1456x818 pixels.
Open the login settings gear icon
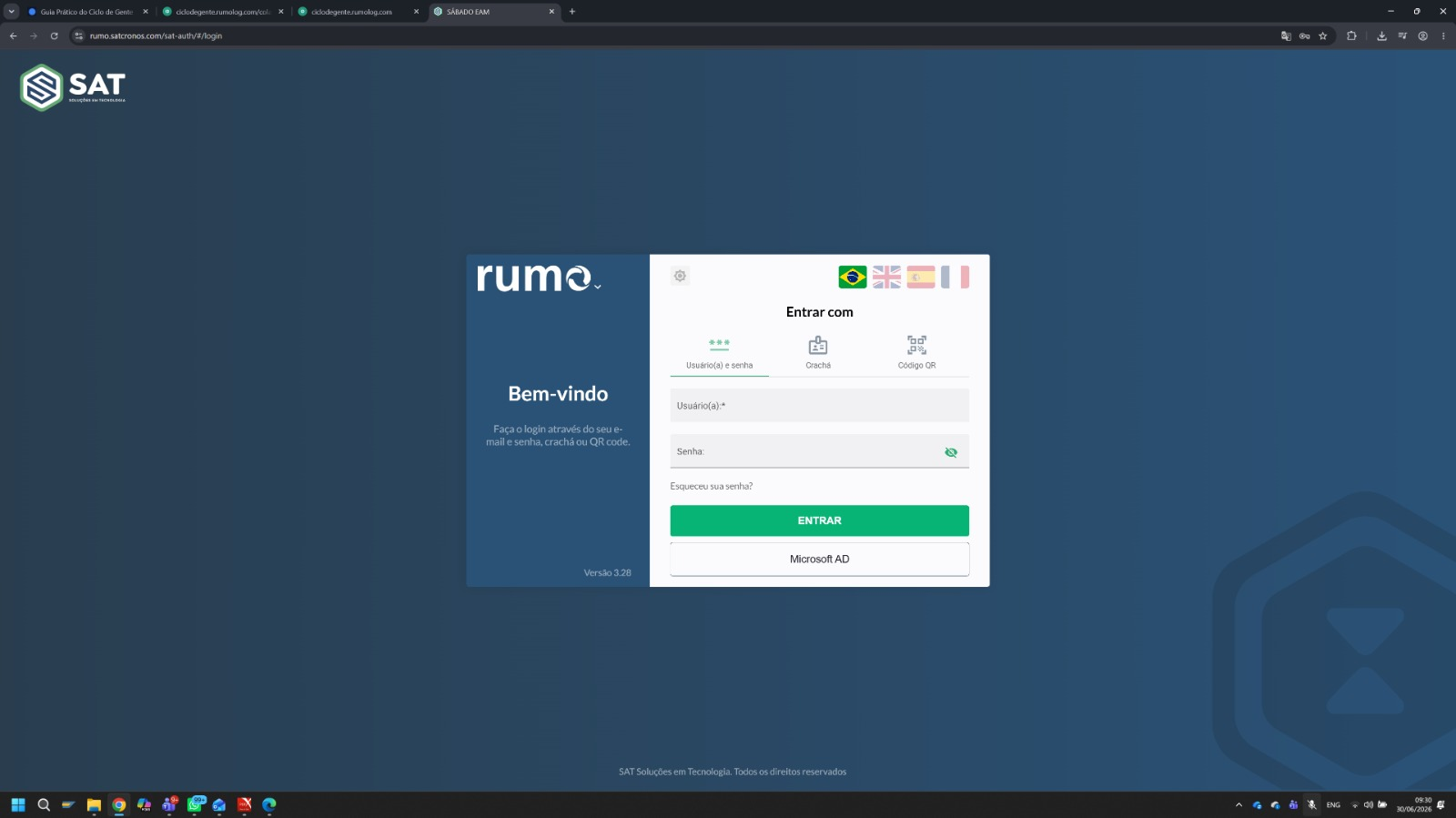(680, 276)
